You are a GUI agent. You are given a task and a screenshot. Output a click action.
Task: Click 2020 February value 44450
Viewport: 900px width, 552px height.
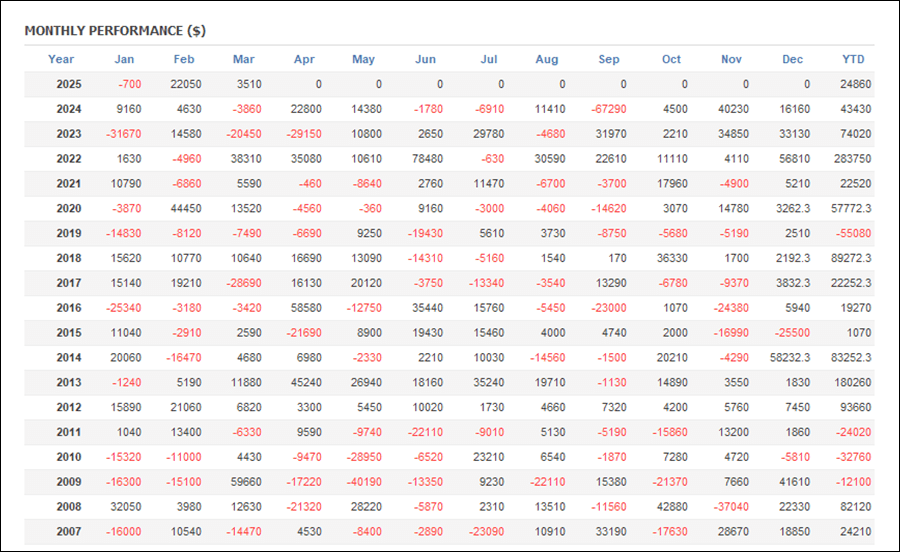coord(186,208)
